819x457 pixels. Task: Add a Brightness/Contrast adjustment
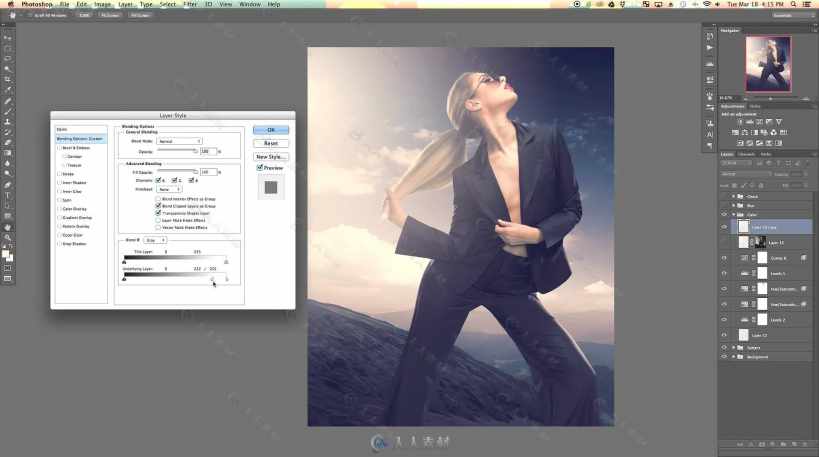[740, 122]
